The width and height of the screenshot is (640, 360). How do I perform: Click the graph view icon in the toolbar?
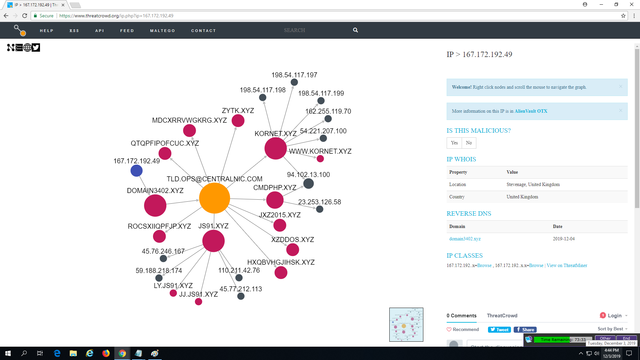(11, 48)
